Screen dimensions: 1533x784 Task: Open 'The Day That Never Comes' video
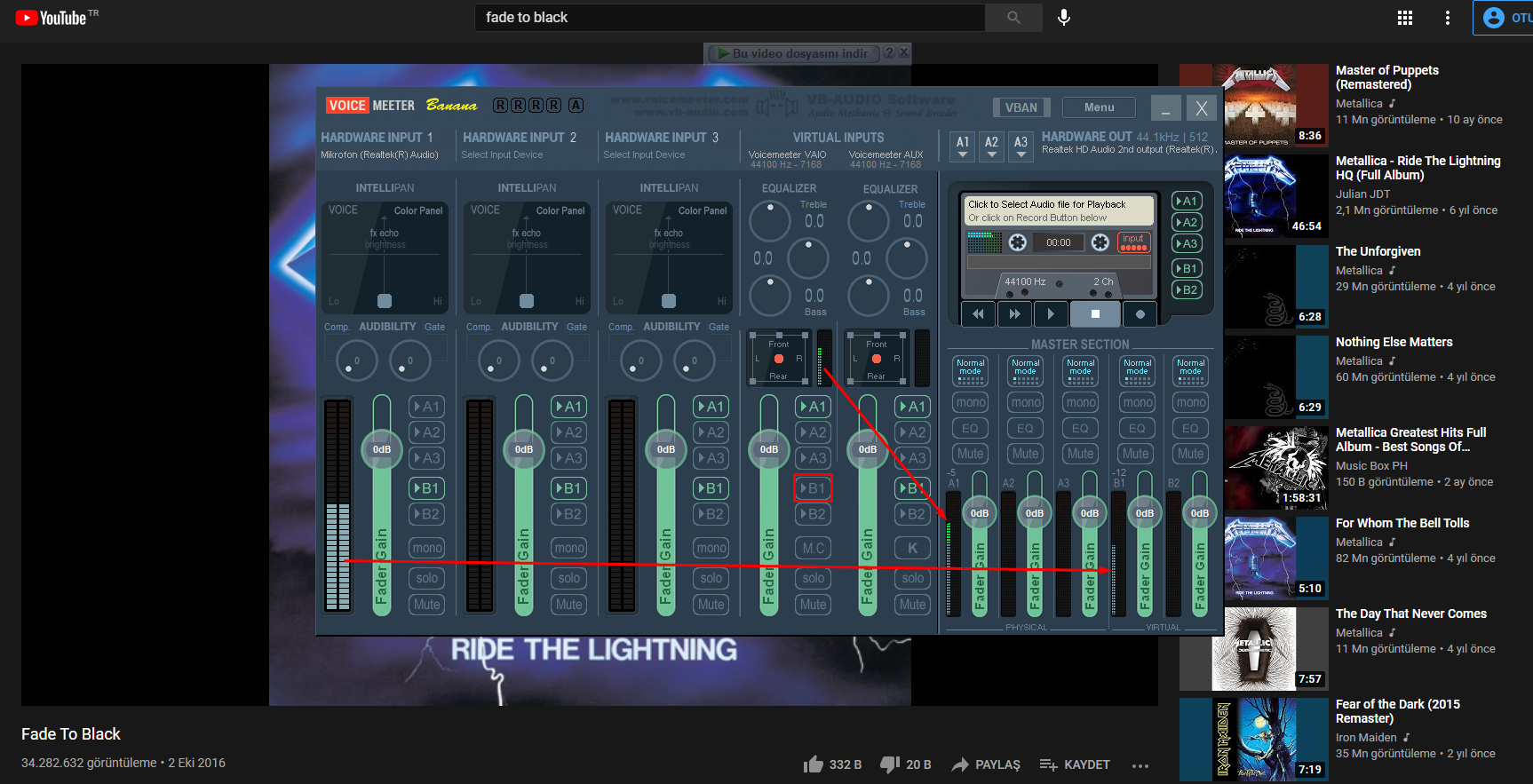pyautogui.click(x=1411, y=614)
